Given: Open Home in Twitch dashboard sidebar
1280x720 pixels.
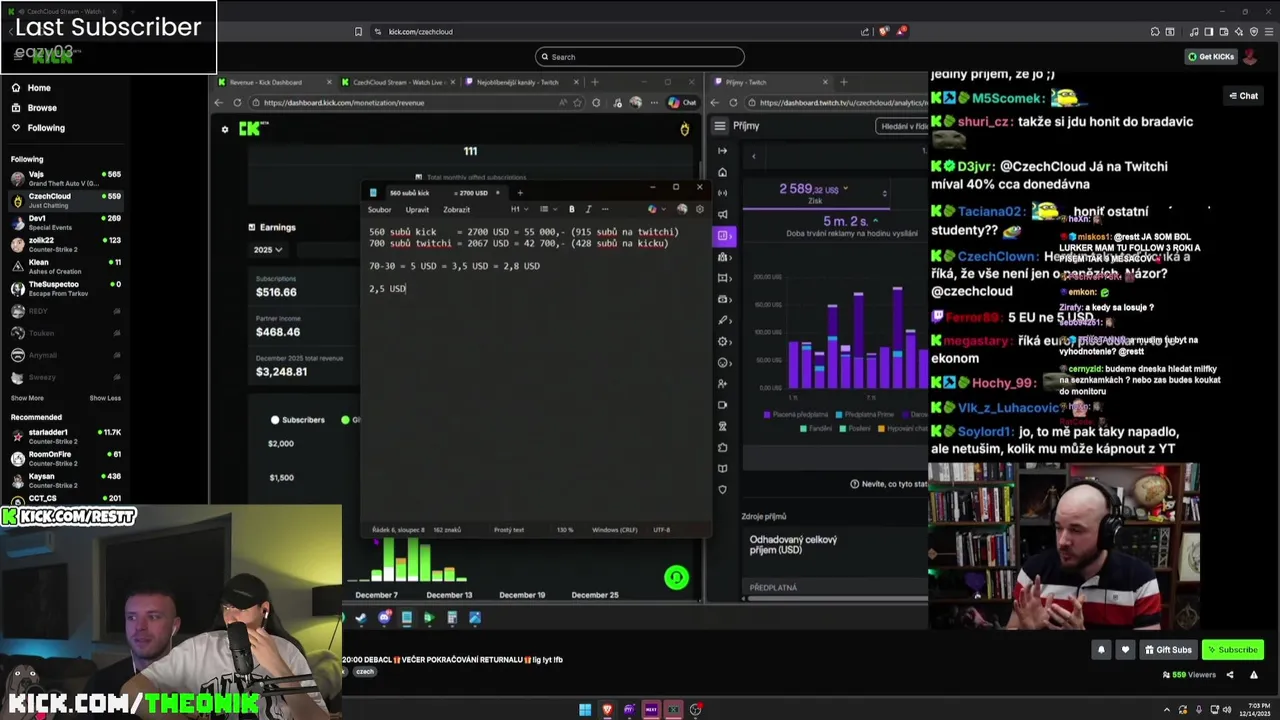Looking at the screenshot, I should pyautogui.click(x=722, y=172).
